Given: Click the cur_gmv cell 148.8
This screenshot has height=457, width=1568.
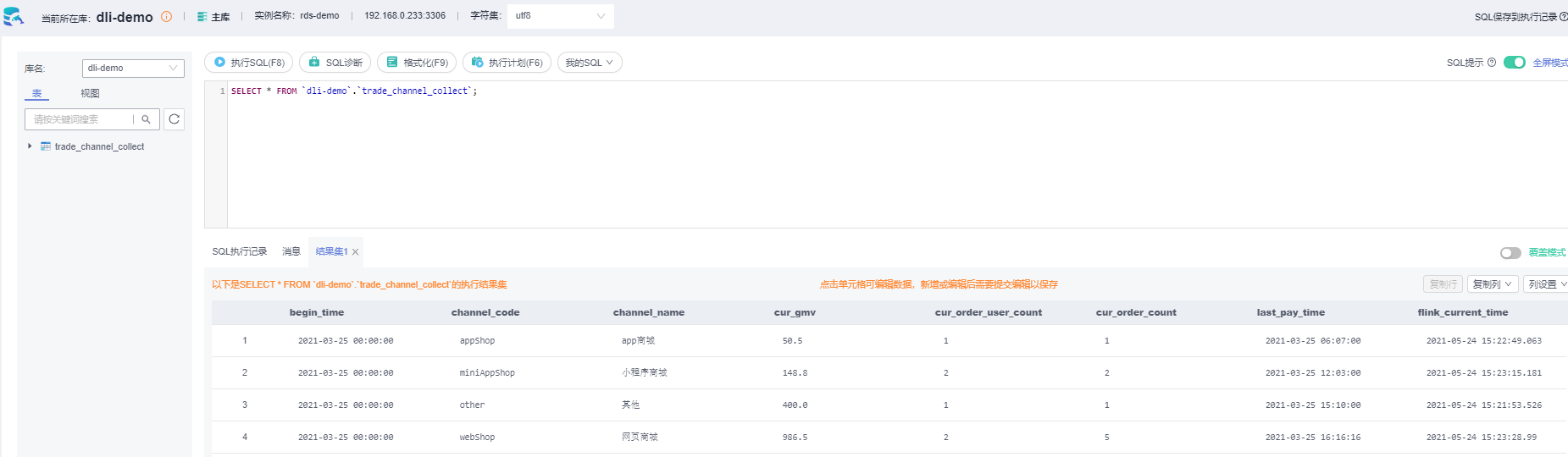Looking at the screenshot, I should [x=795, y=373].
